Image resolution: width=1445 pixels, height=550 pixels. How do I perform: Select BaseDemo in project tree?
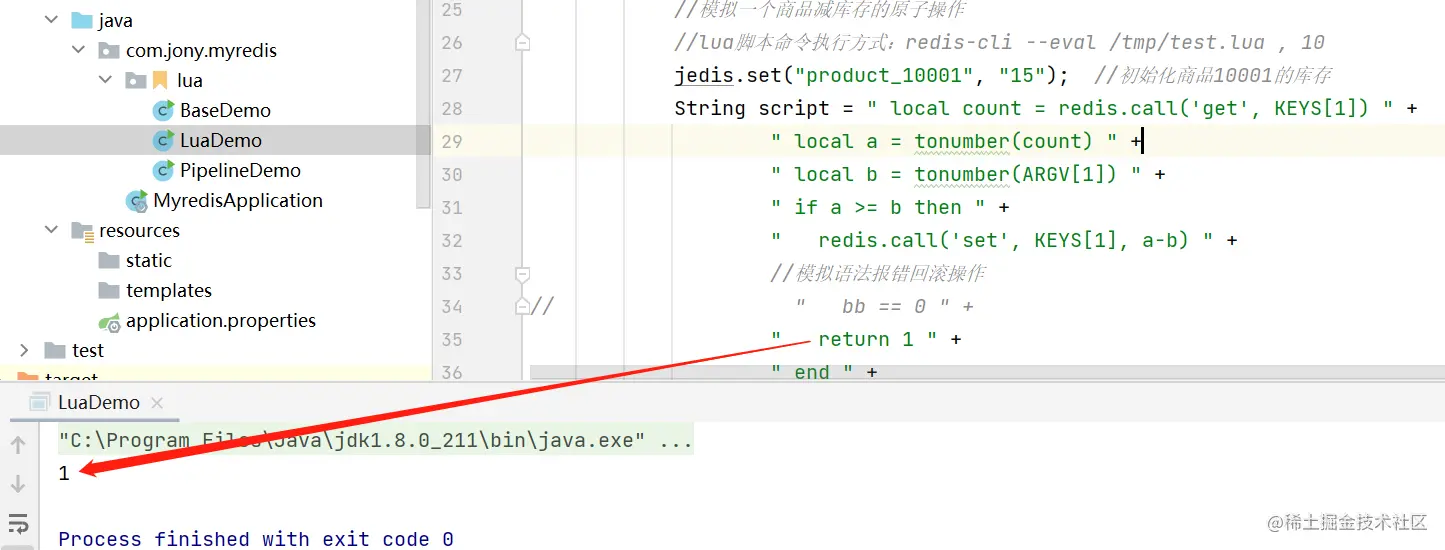(x=225, y=110)
